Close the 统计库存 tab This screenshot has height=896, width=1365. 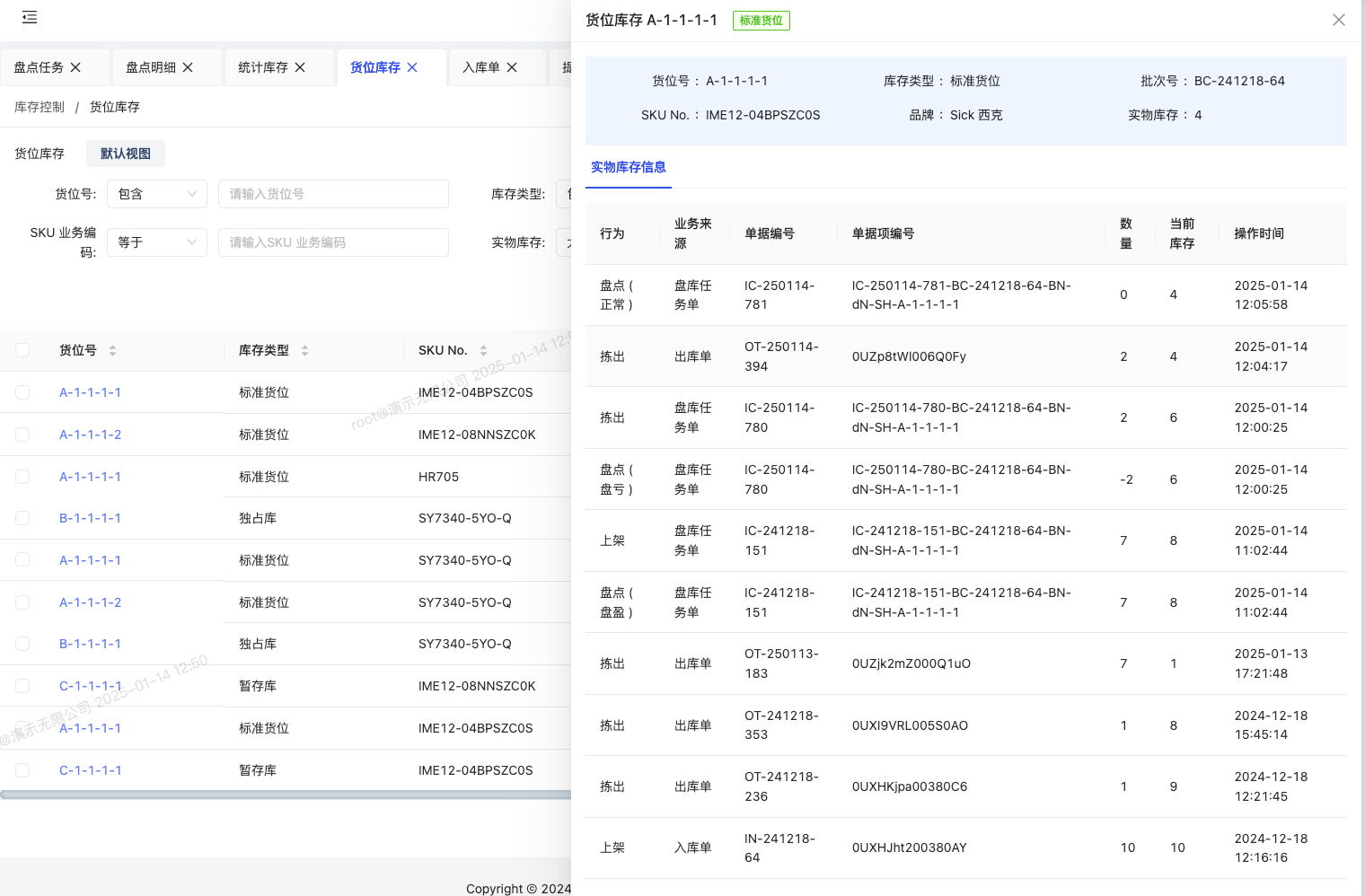pos(300,67)
